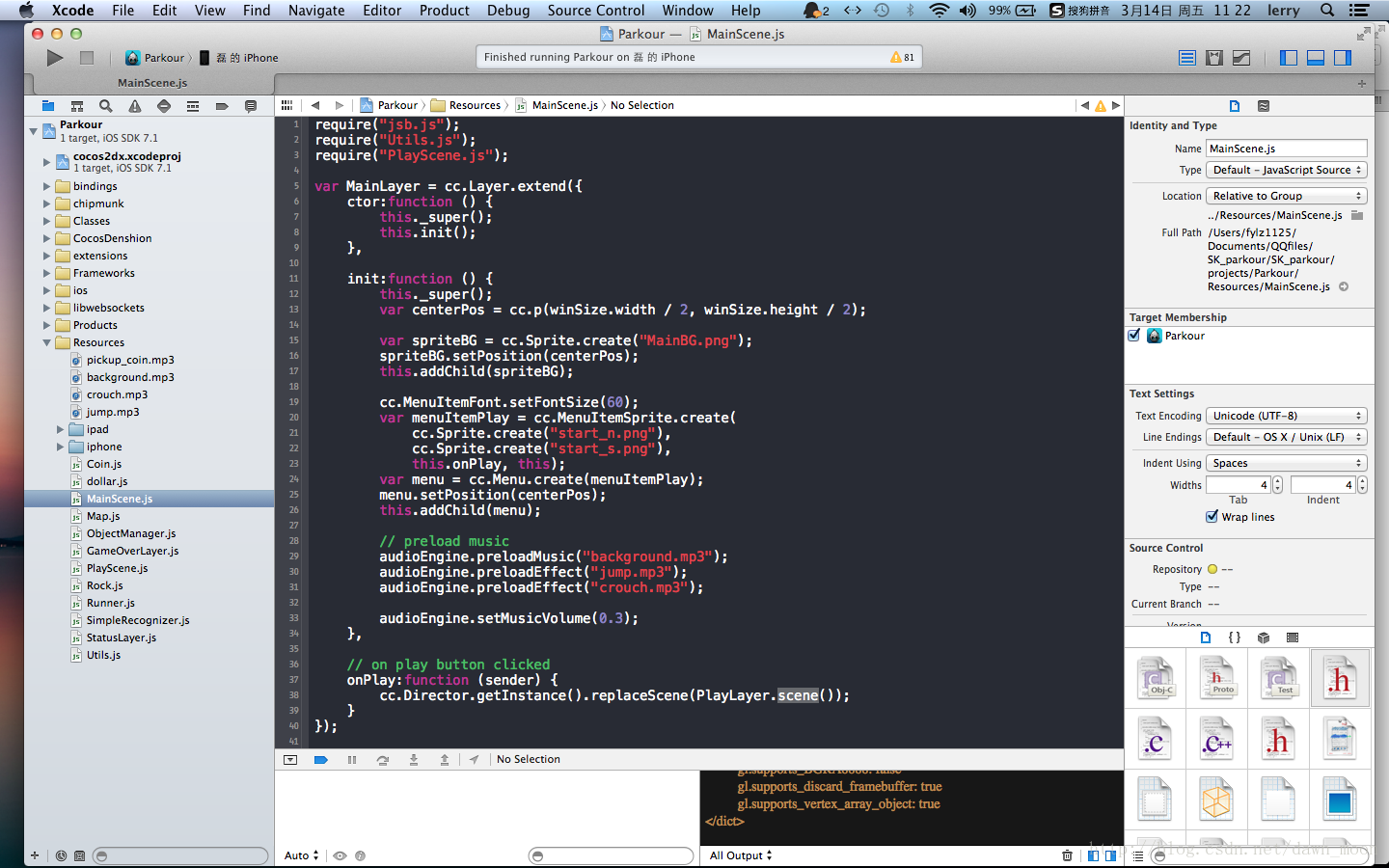Open related items grid in jump bar

tap(286, 105)
